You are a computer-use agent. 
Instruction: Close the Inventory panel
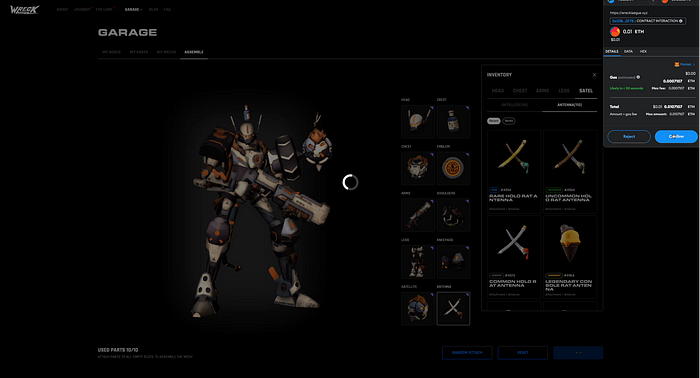coord(594,75)
